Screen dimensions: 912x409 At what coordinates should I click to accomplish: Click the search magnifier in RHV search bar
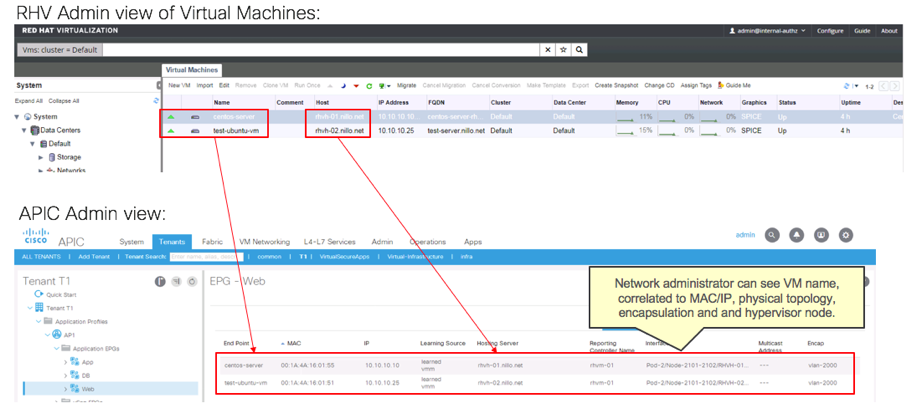580,50
